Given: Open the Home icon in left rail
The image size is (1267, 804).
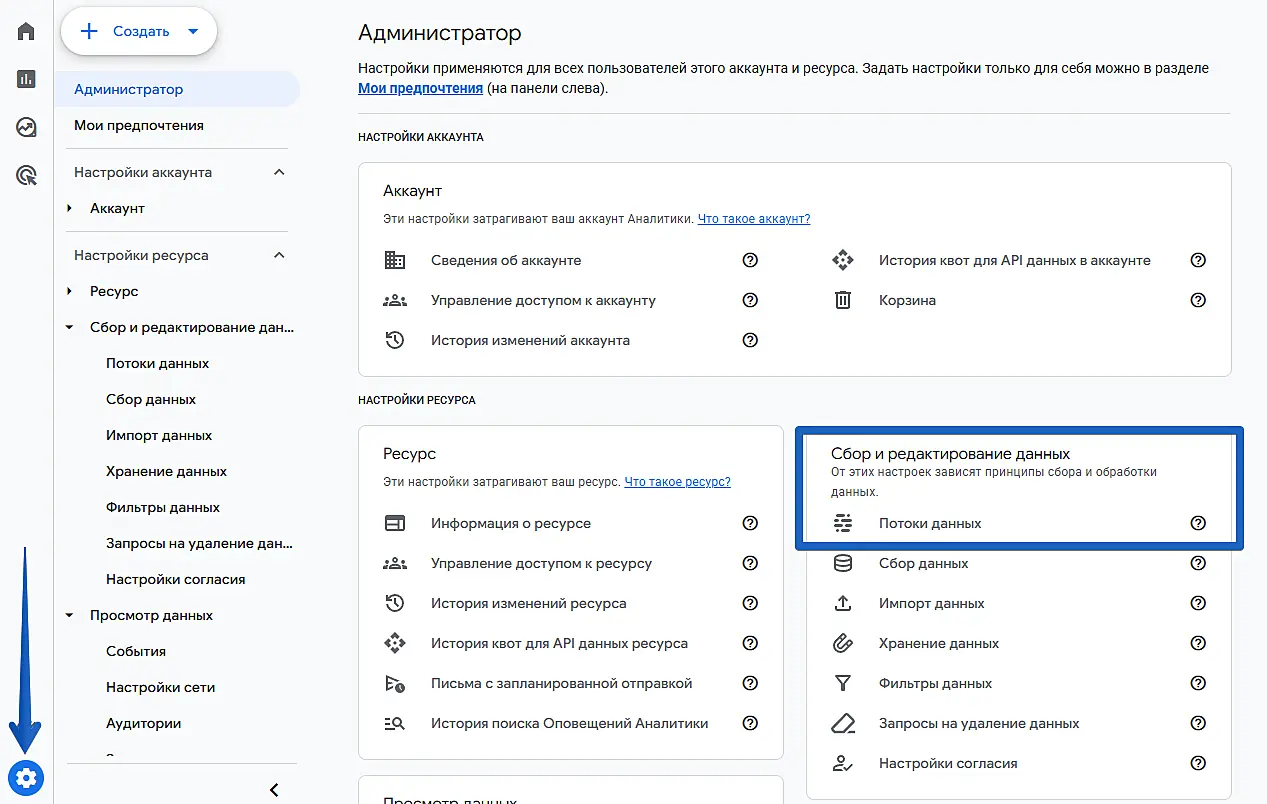Looking at the screenshot, I should pyautogui.click(x=27, y=31).
